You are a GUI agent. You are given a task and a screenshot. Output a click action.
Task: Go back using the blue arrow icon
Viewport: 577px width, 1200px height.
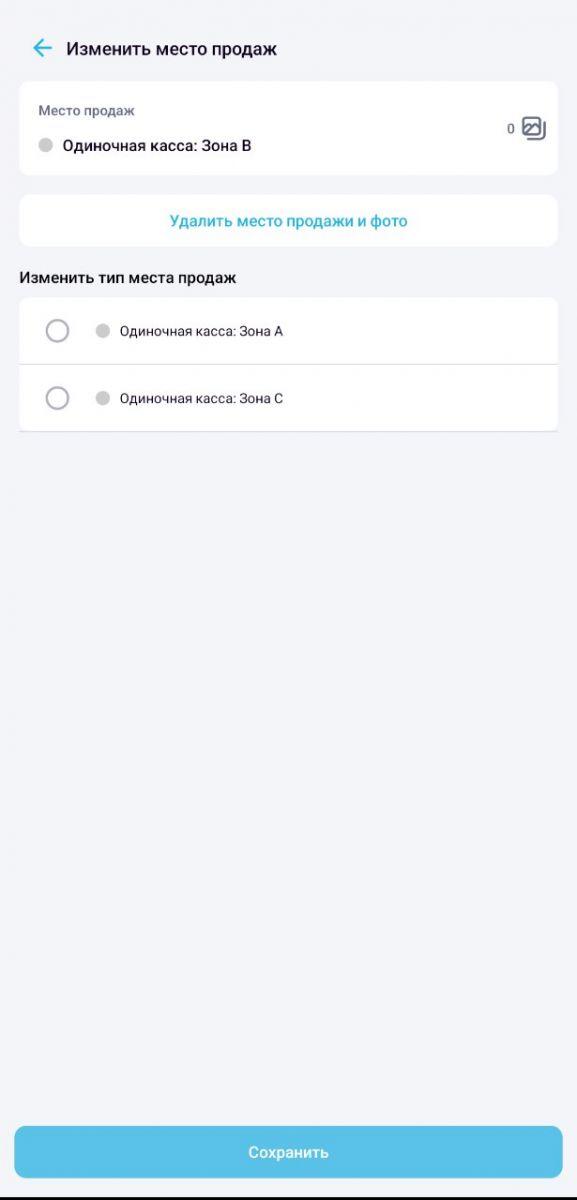point(42,48)
